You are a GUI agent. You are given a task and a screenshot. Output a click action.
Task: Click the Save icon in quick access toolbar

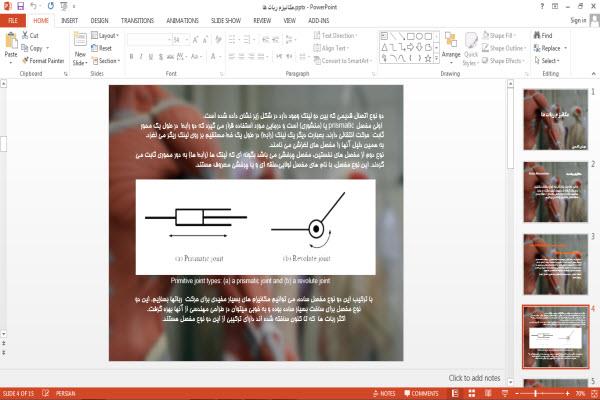click(x=20, y=6)
